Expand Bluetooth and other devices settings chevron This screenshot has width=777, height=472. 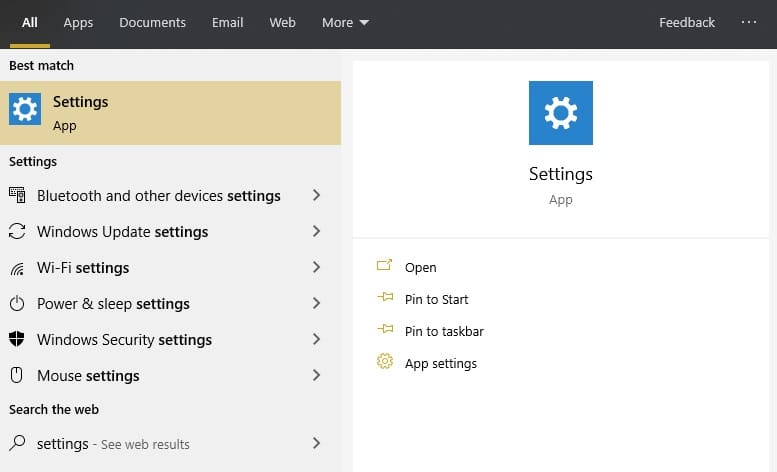[316, 196]
